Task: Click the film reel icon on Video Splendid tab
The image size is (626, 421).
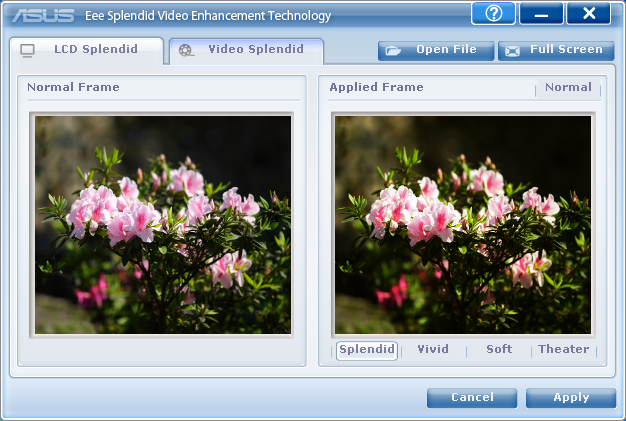Action: [x=186, y=50]
